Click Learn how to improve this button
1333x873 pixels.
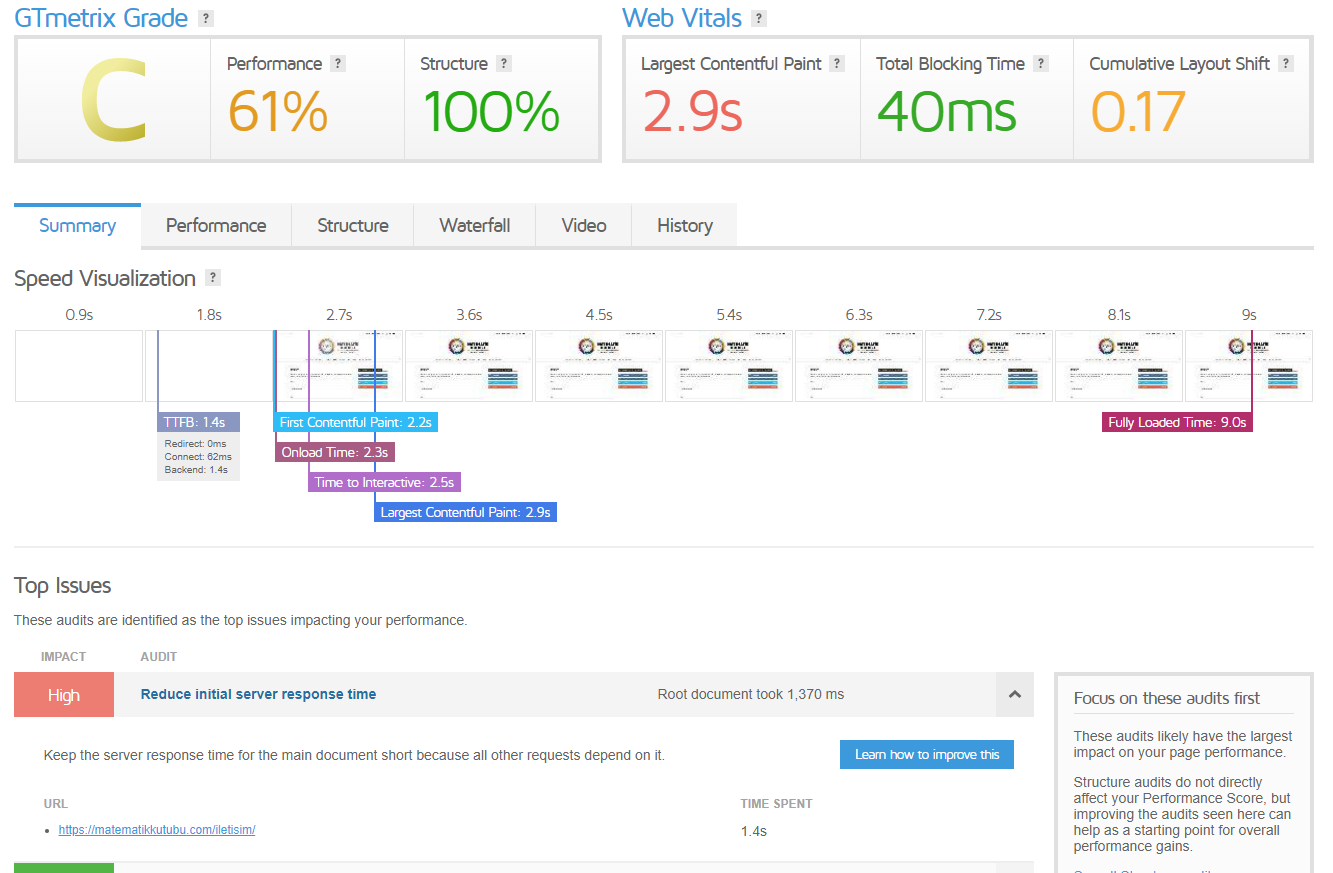click(927, 754)
